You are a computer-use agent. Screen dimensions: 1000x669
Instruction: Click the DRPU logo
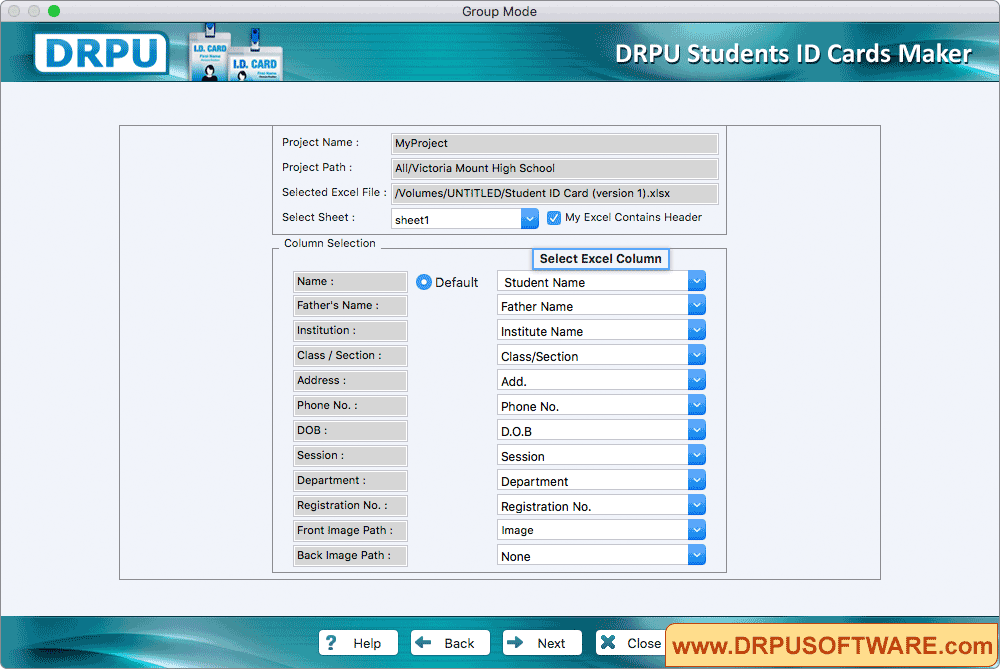pyautogui.click(x=101, y=52)
